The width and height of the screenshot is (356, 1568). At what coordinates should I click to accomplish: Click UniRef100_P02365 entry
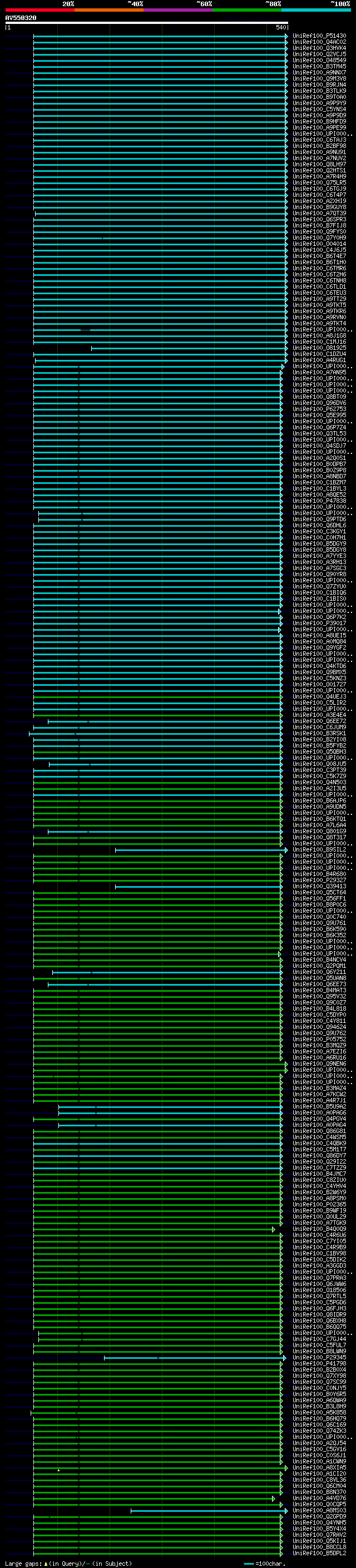click(319, 1205)
